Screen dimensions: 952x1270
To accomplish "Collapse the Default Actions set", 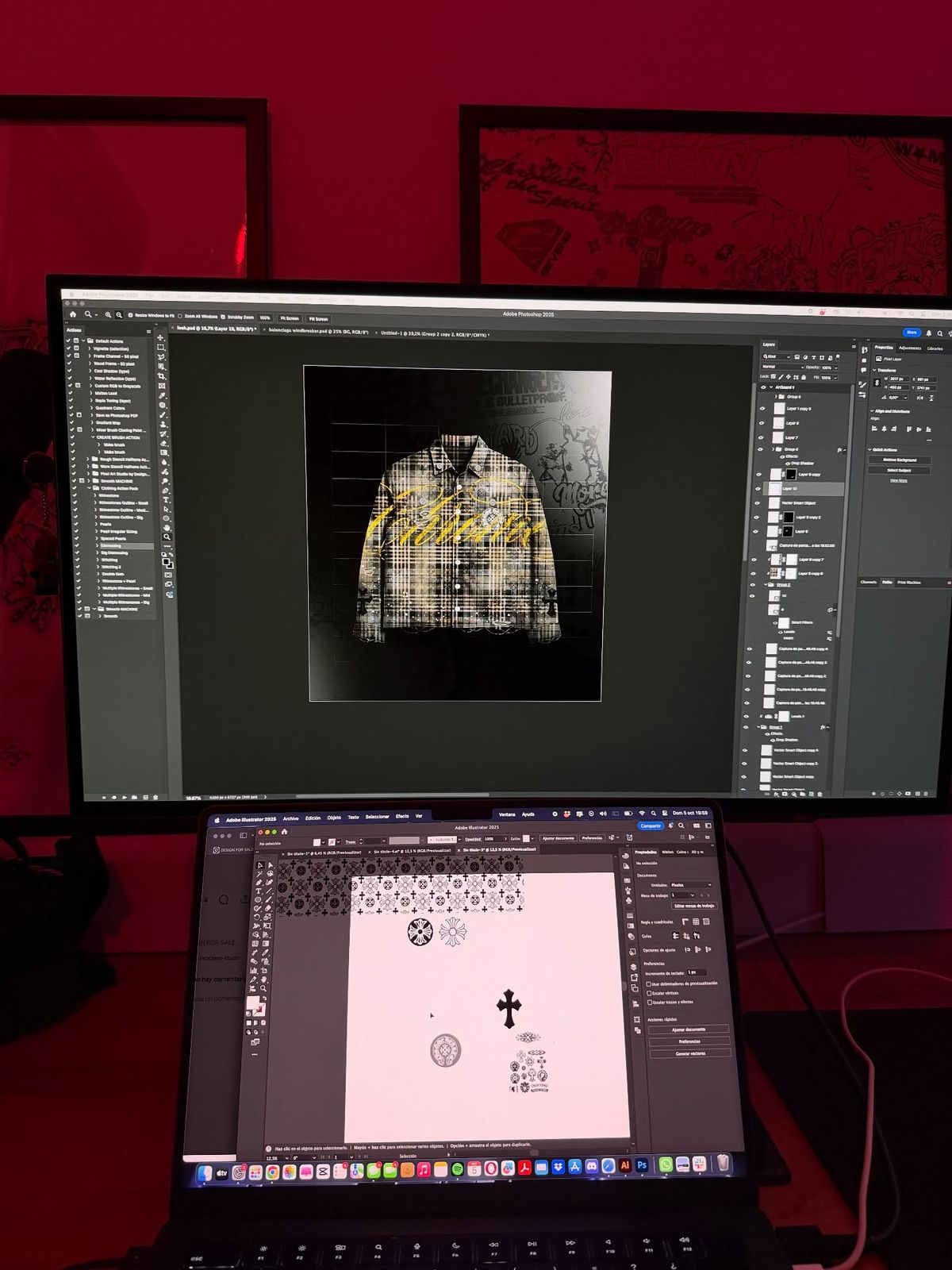I will (83, 341).
